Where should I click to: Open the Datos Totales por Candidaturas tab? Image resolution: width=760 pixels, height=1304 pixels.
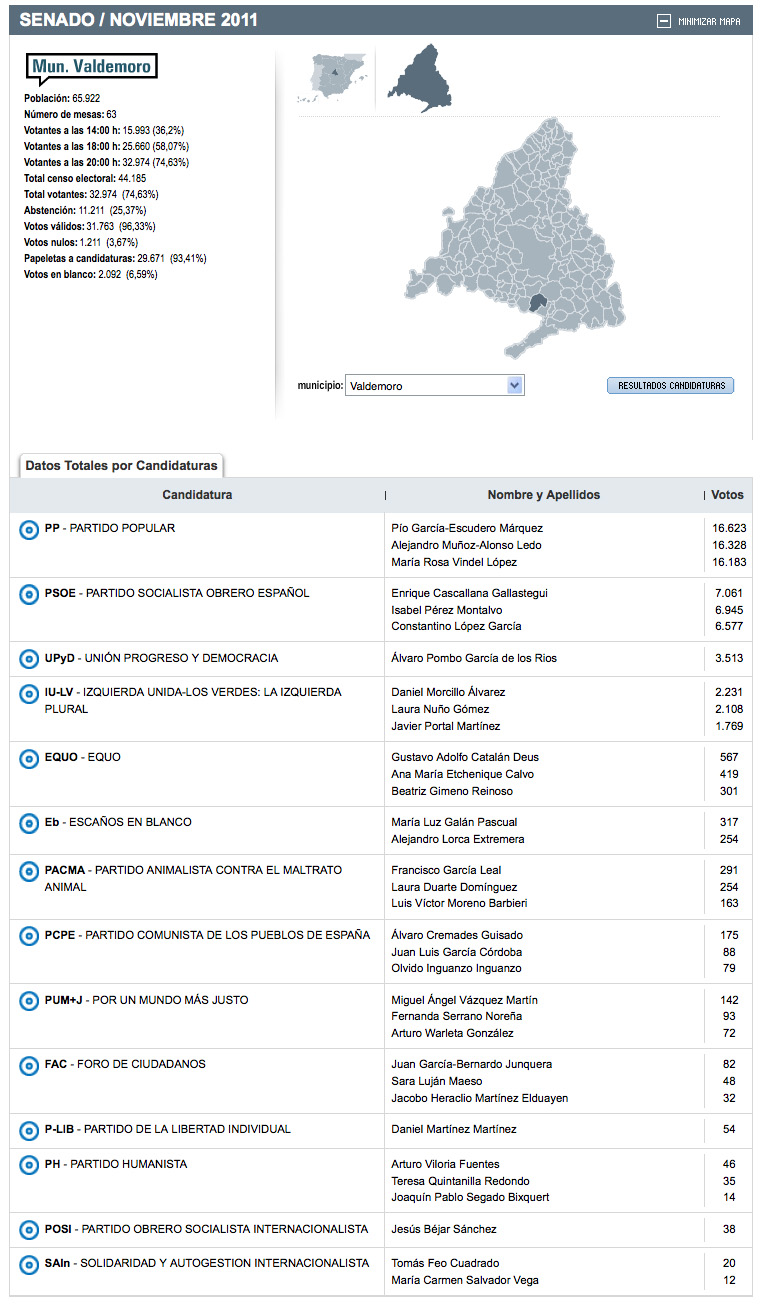121,466
